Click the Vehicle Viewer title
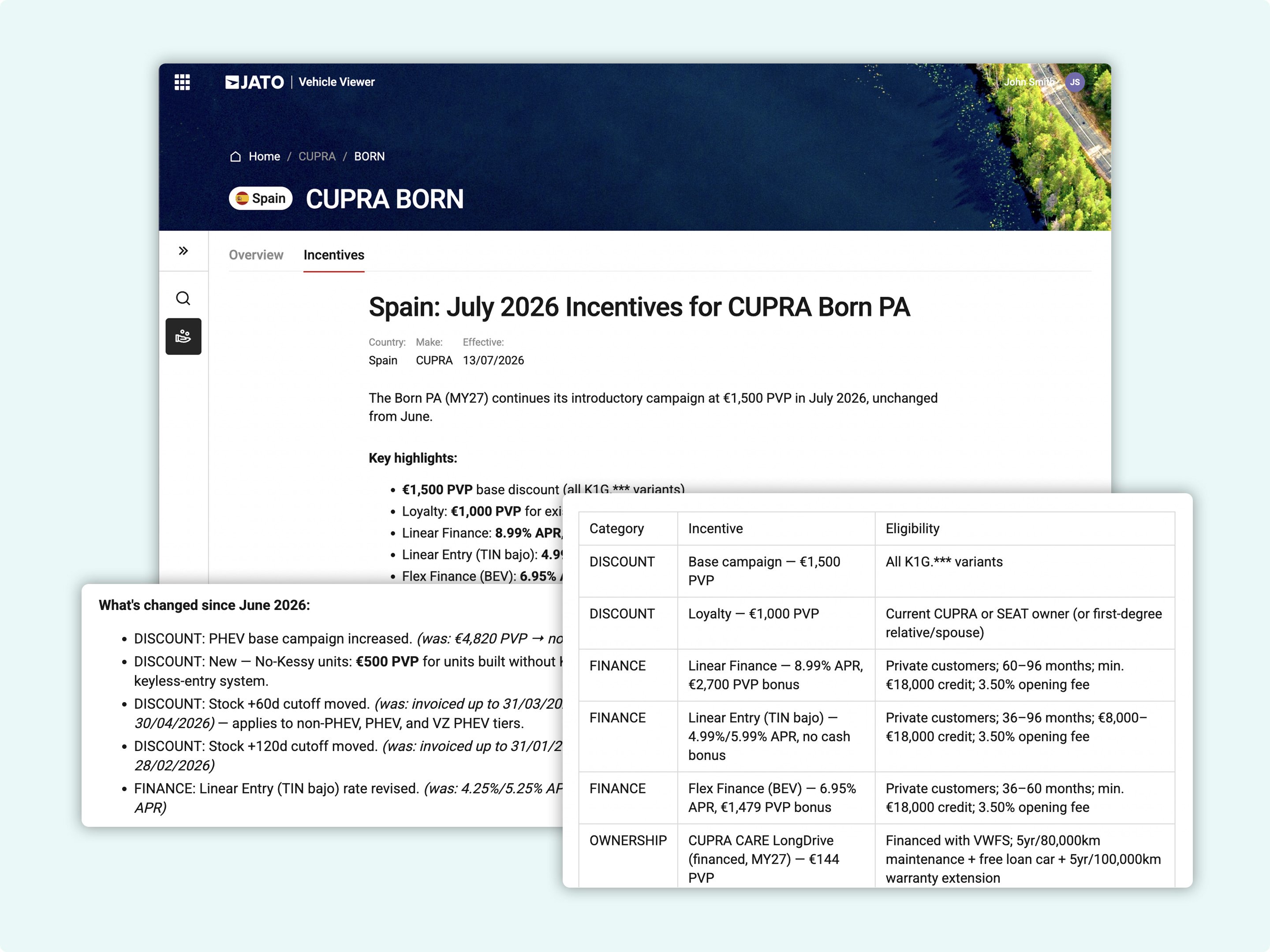 (336, 82)
